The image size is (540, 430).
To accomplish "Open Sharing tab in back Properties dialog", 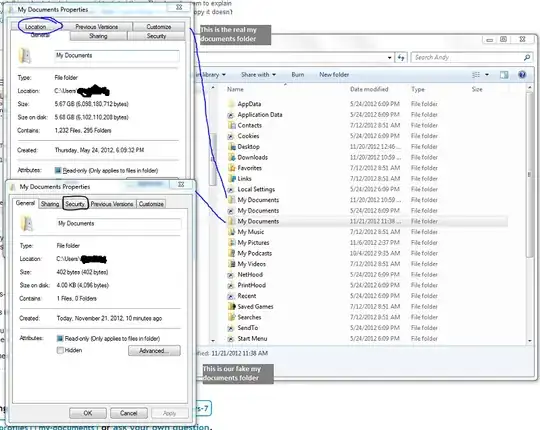I will (98, 36).
